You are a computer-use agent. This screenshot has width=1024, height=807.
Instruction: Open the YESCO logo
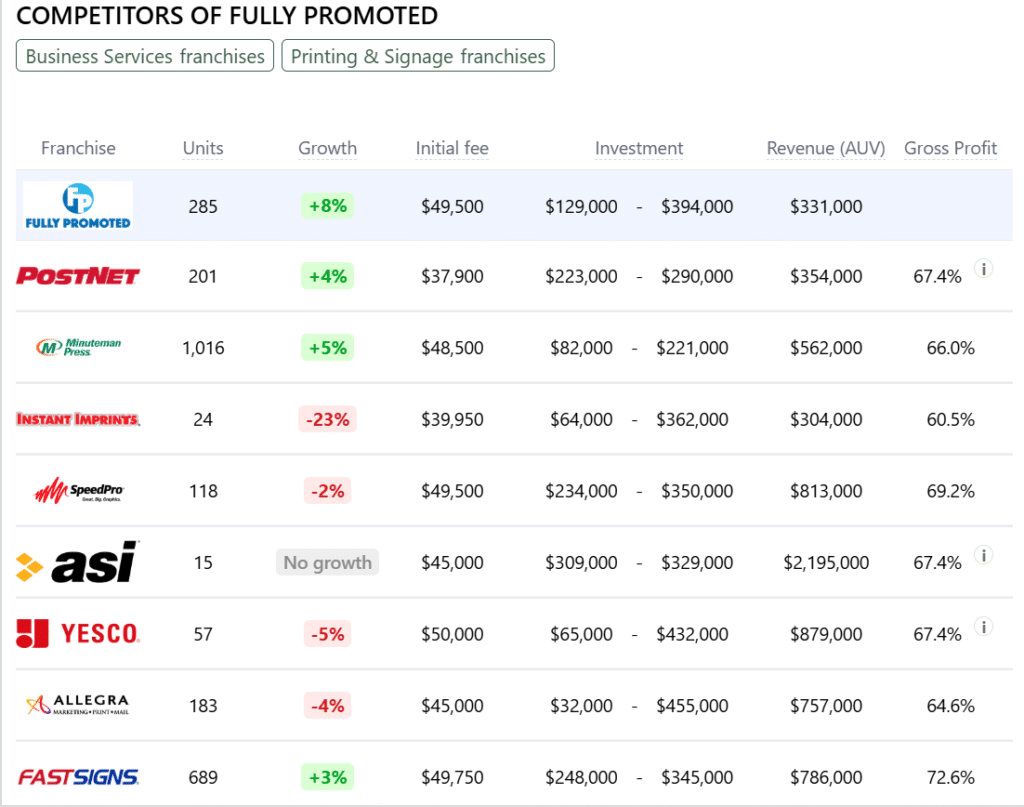click(x=78, y=633)
